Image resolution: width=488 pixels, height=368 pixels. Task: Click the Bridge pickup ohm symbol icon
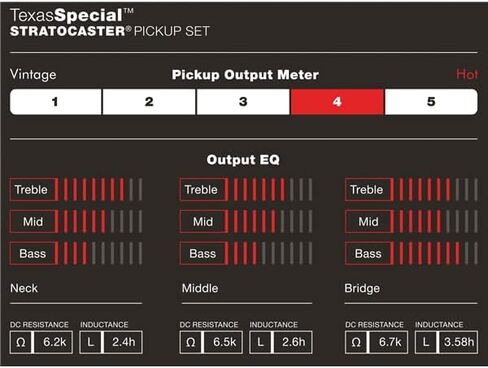click(x=356, y=342)
